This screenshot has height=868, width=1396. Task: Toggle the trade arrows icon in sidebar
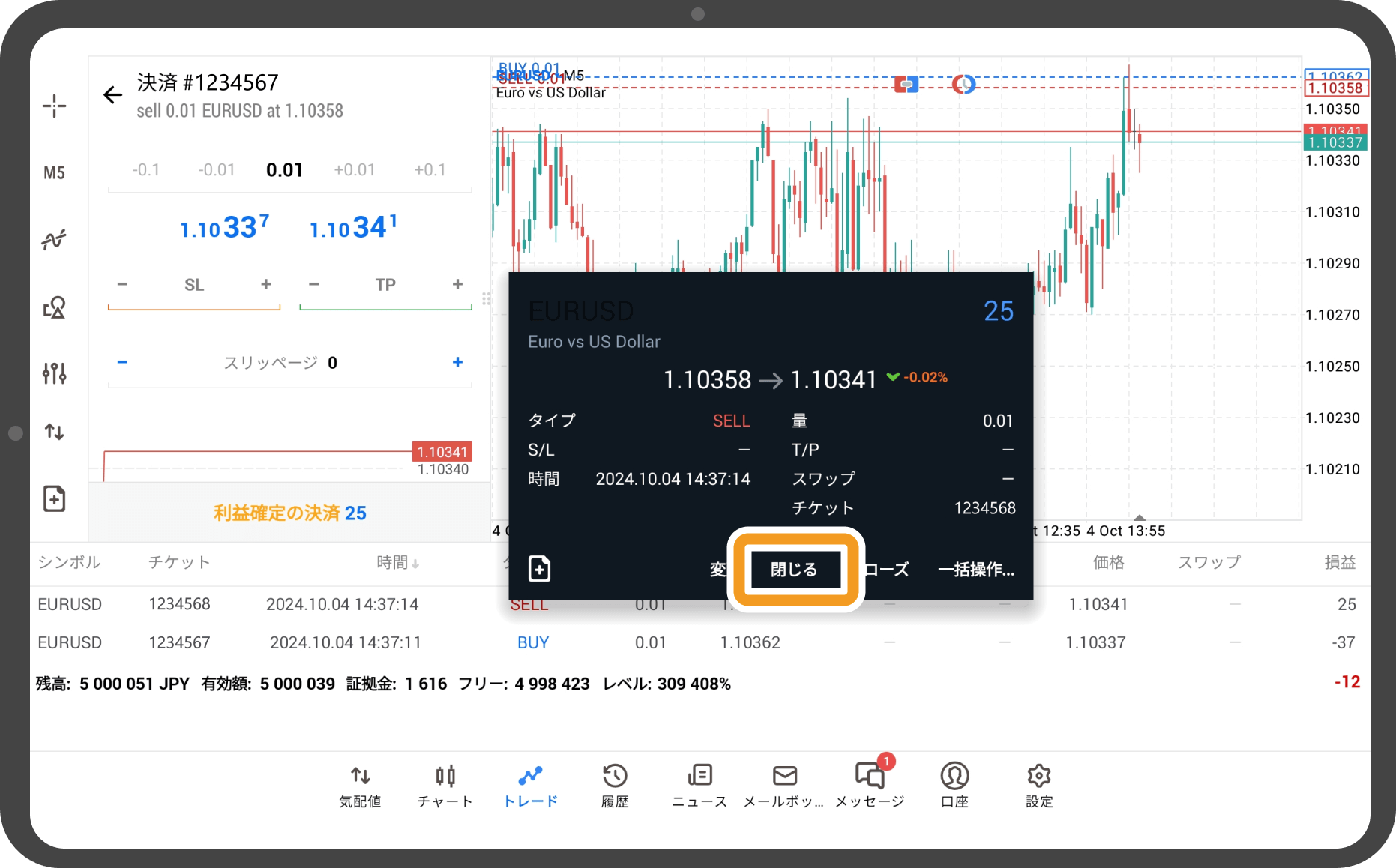54,432
